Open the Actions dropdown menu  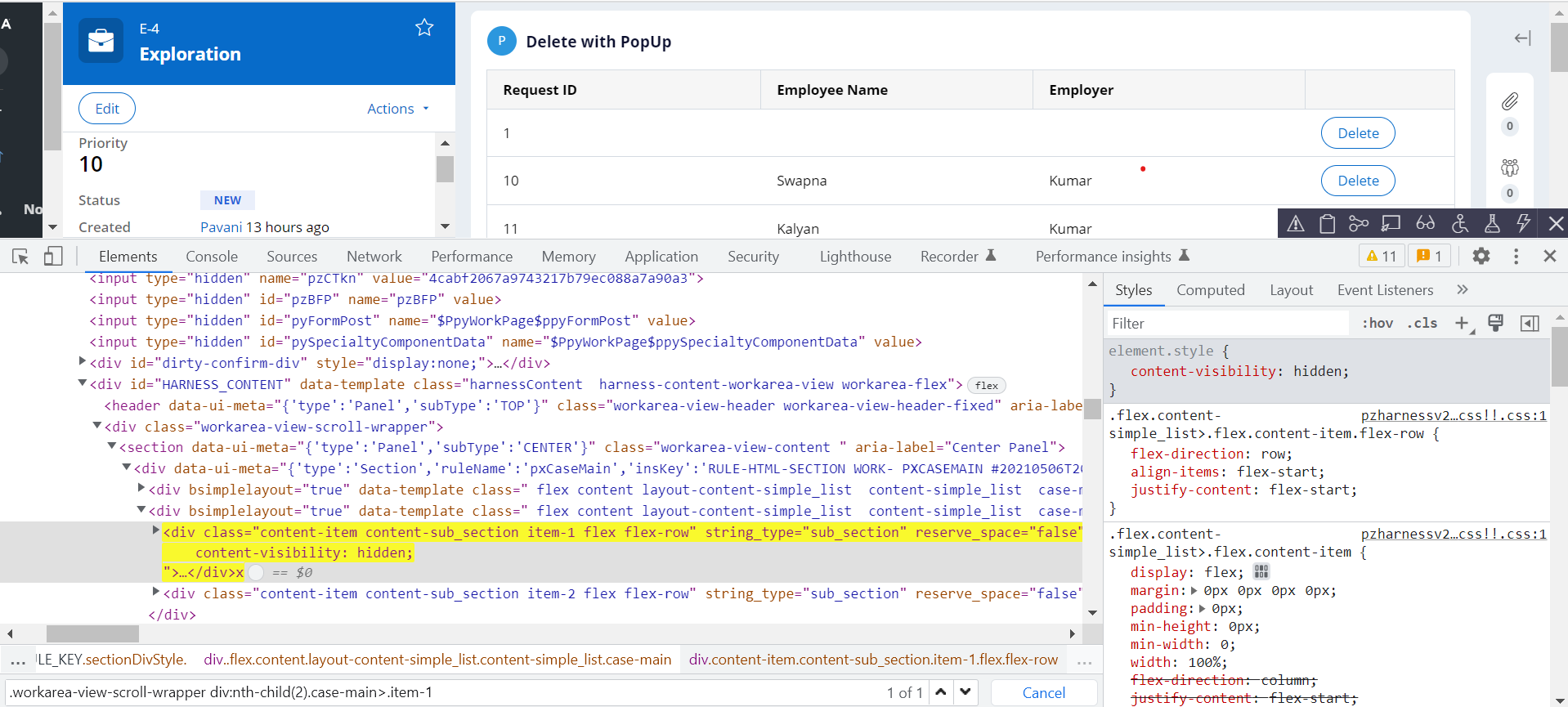397,109
